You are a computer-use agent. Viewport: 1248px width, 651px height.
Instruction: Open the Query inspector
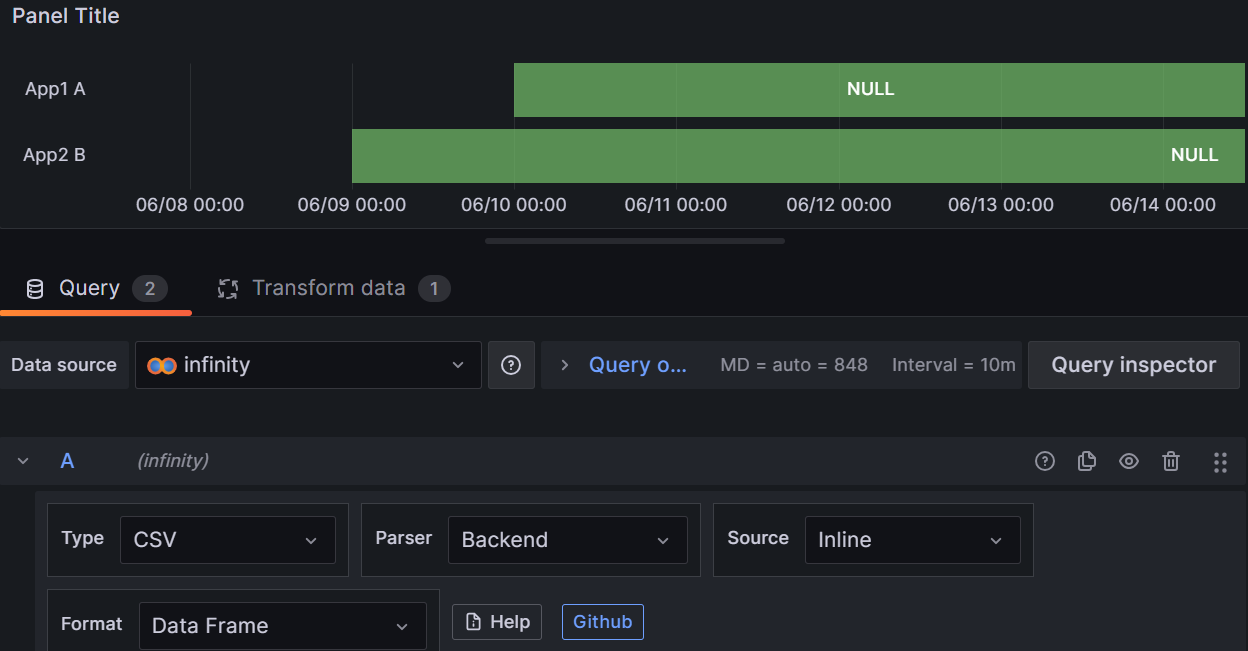click(1134, 365)
